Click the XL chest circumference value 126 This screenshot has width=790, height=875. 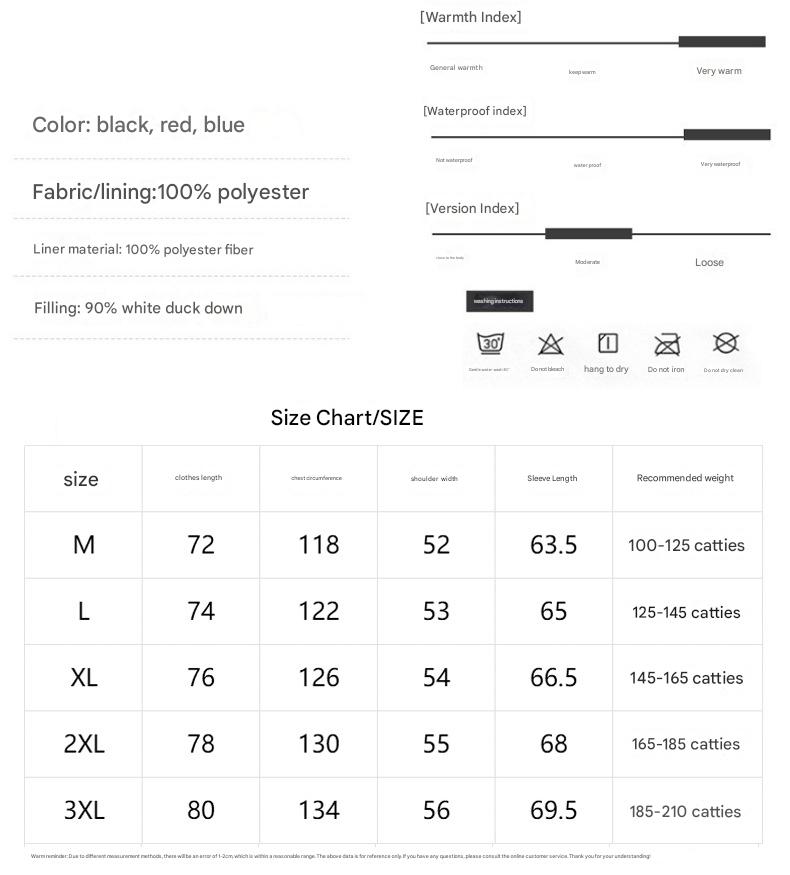(x=319, y=678)
